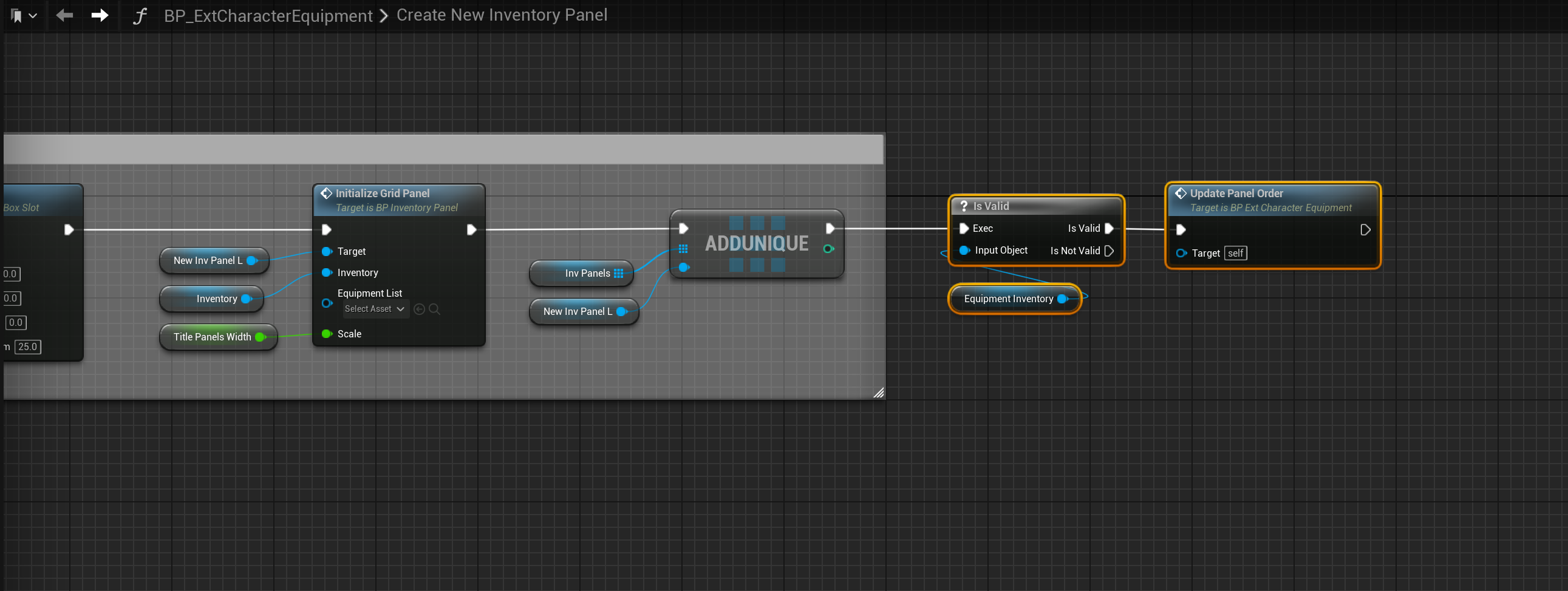Click the Is Not Valid execution pin
The width and height of the screenshot is (1568, 591).
[1109, 251]
